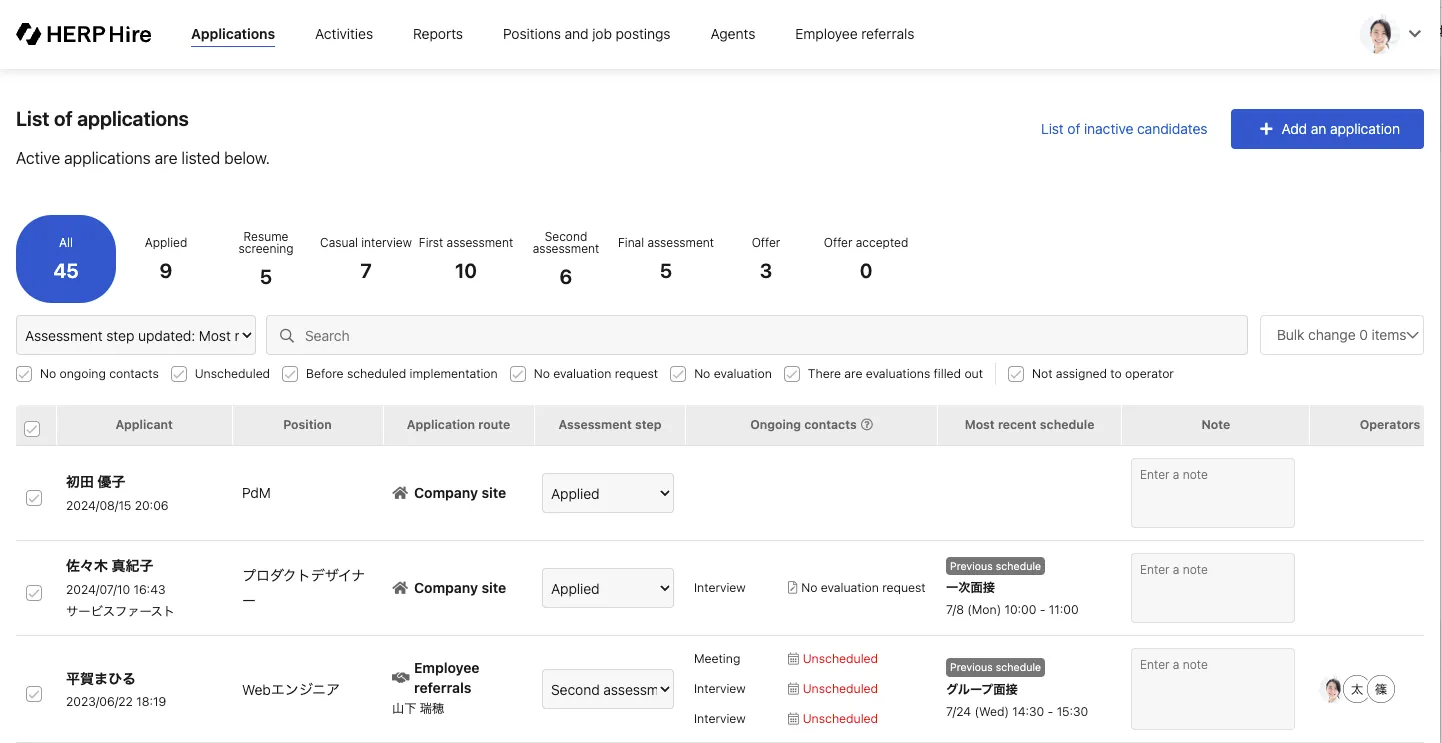Expand the Bulk change 0 items dropdown
Viewport: 1442px width, 743px height.
coord(1342,336)
